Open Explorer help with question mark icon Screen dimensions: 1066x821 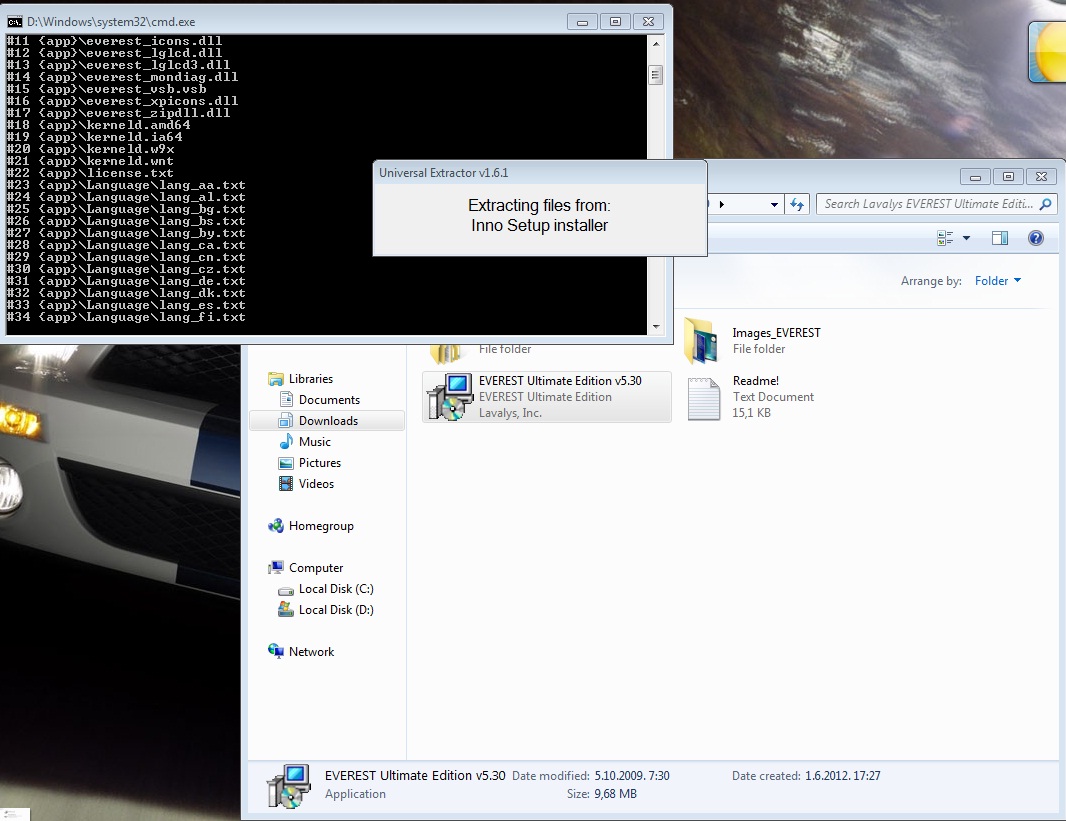point(1035,238)
